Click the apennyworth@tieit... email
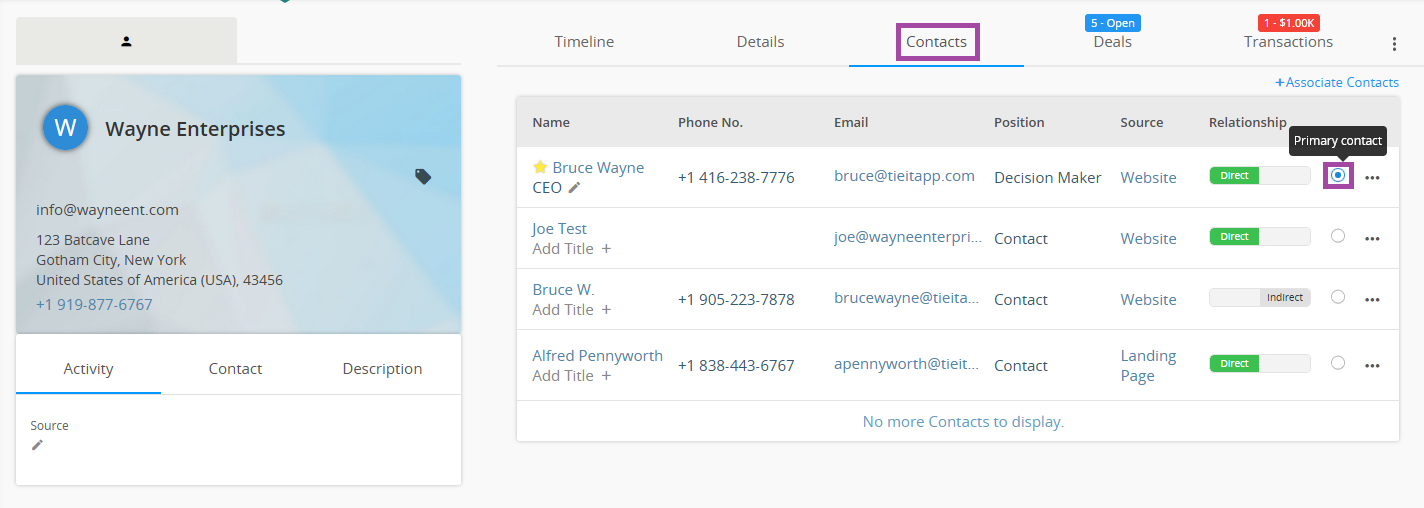The width and height of the screenshot is (1424, 508). pyautogui.click(x=907, y=364)
